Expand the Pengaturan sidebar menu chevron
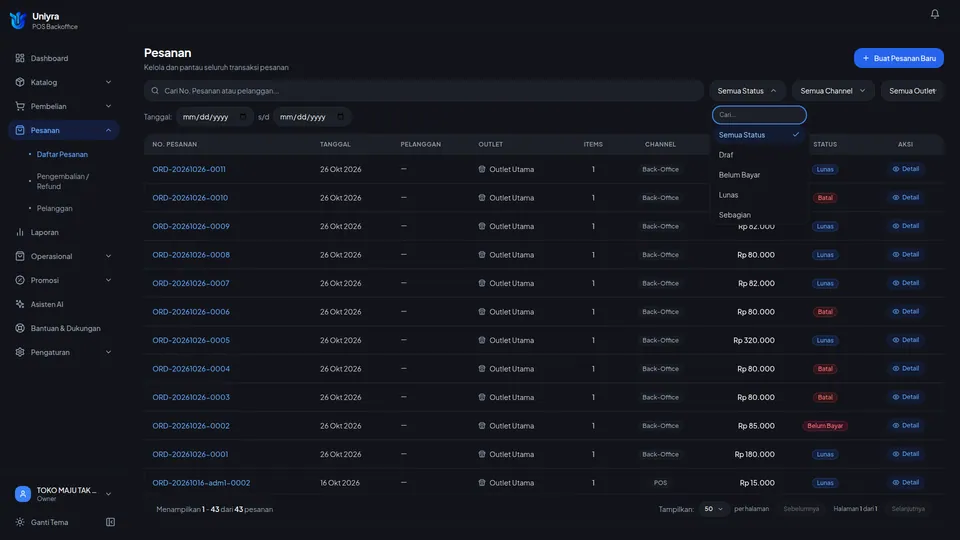Image resolution: width=960 pixels, height=540 pixels. click(x=108, y=352)
